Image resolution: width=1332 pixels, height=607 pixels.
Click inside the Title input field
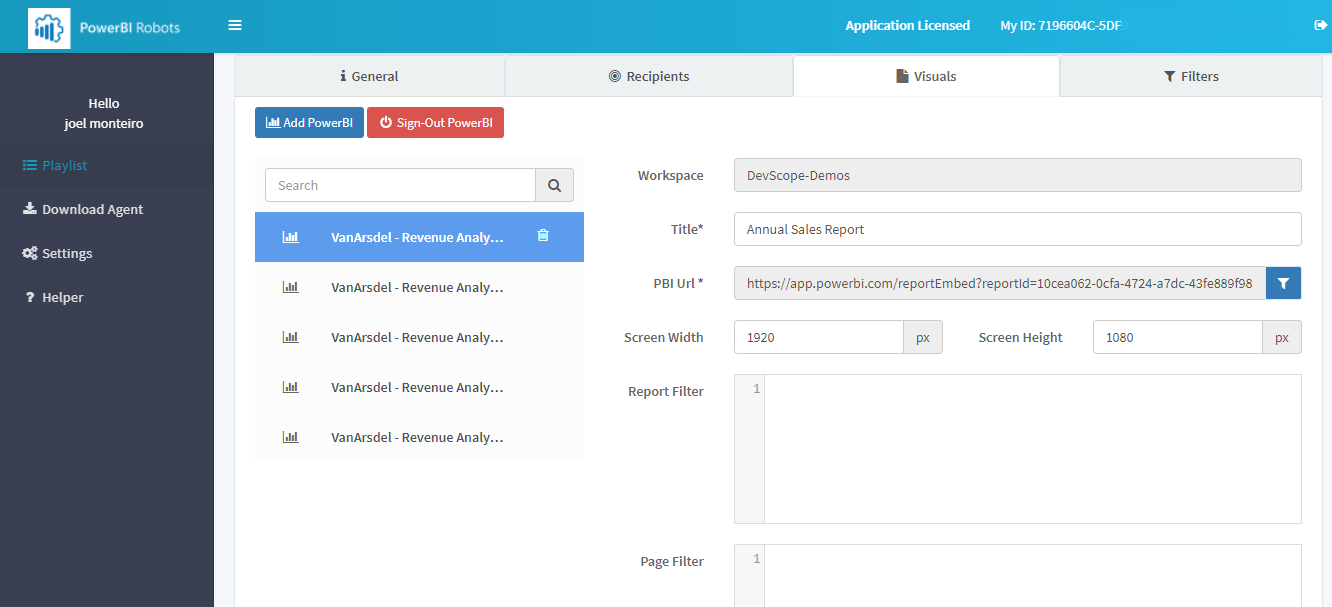pyautogui.click(x=1017, y=229)
